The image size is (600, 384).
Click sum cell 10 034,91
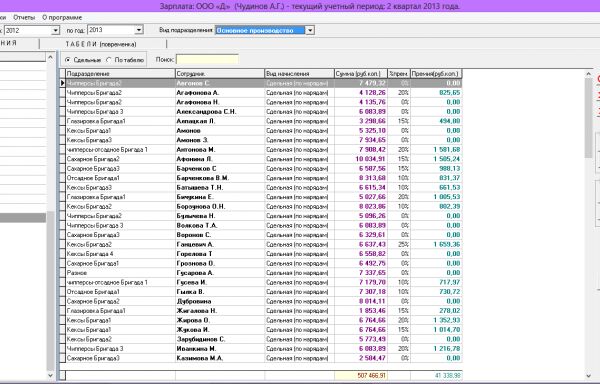tap(361, 159)
